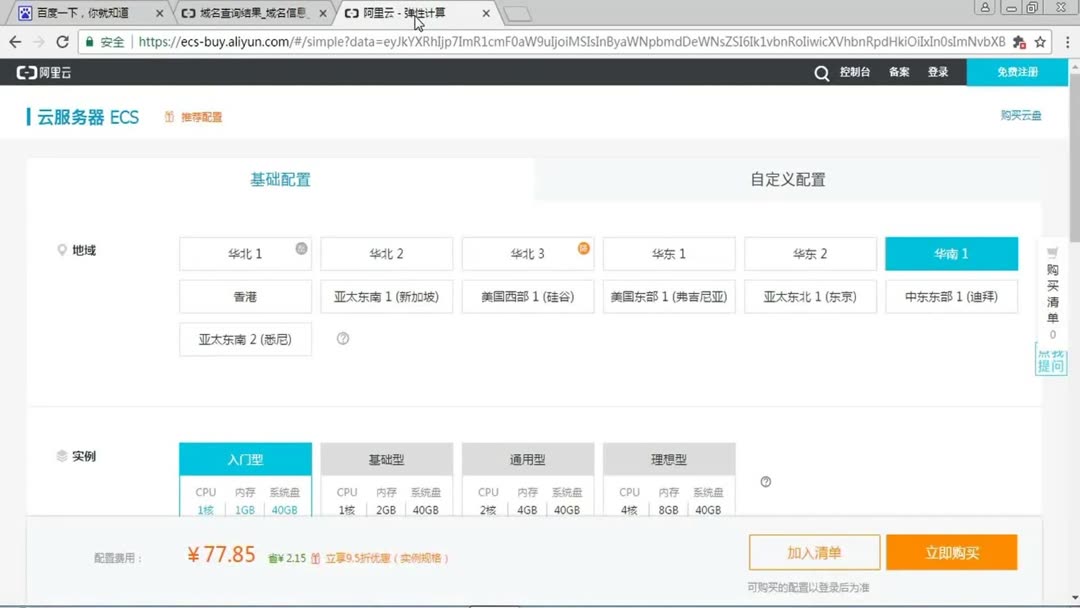Click the bookmark star in the address bar
This screenshot has width=1080, height=608.
point(1042,42)
